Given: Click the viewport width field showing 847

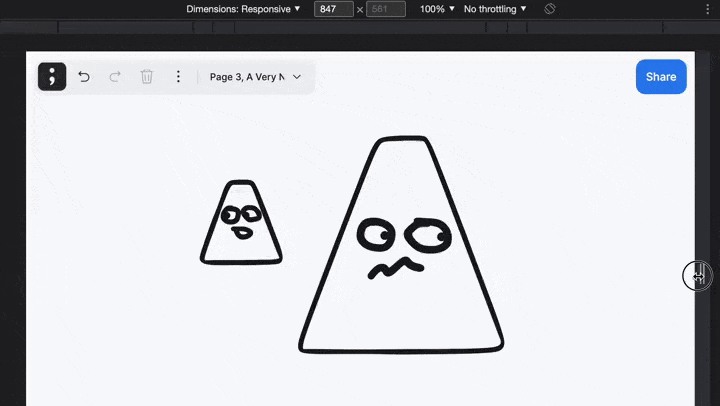Looking at the screenshot, I should point(333,9).
